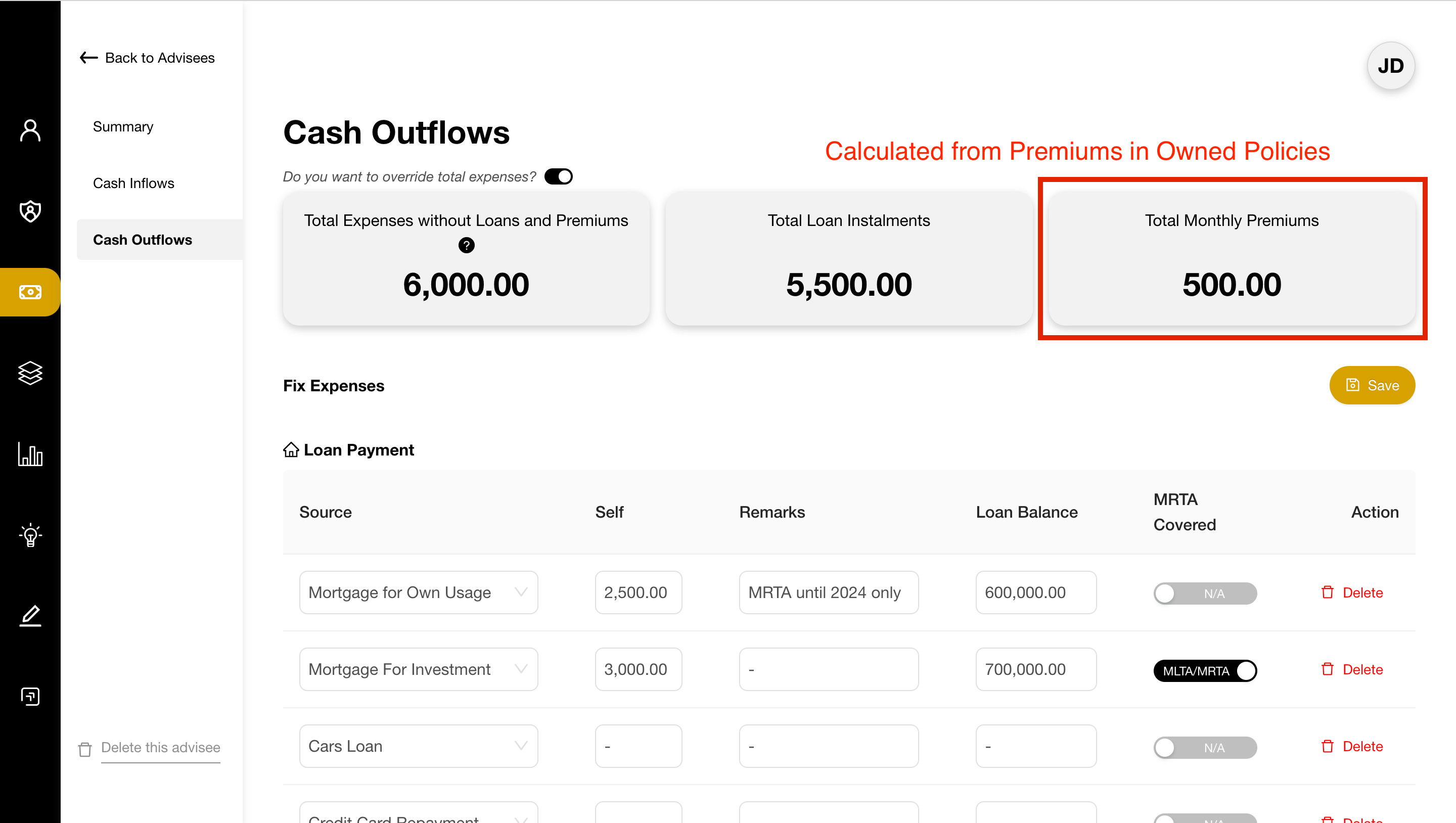Viewport: 1456px width, 823px height.
Task: Open the Mortgage For Investment source dropdown
Action: [x=418, y=669]
